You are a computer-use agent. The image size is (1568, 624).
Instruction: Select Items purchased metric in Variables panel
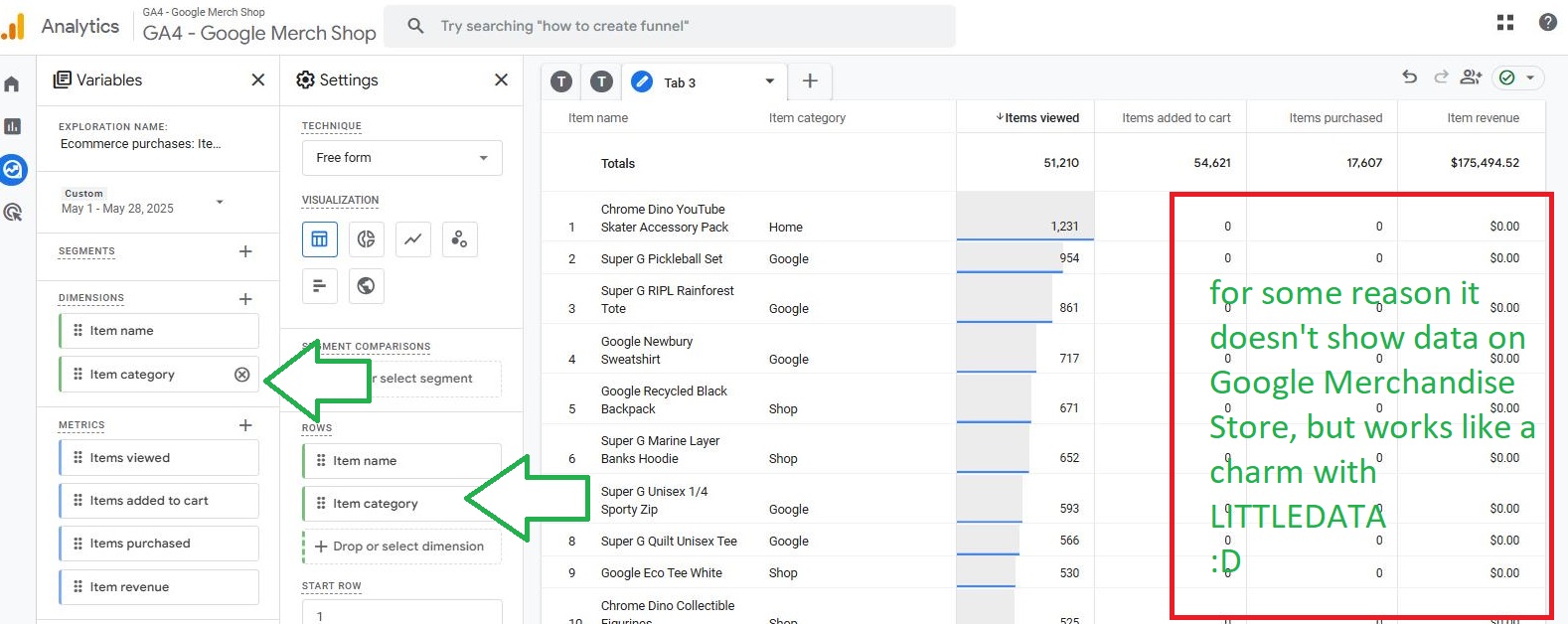(x=159, y=544)
